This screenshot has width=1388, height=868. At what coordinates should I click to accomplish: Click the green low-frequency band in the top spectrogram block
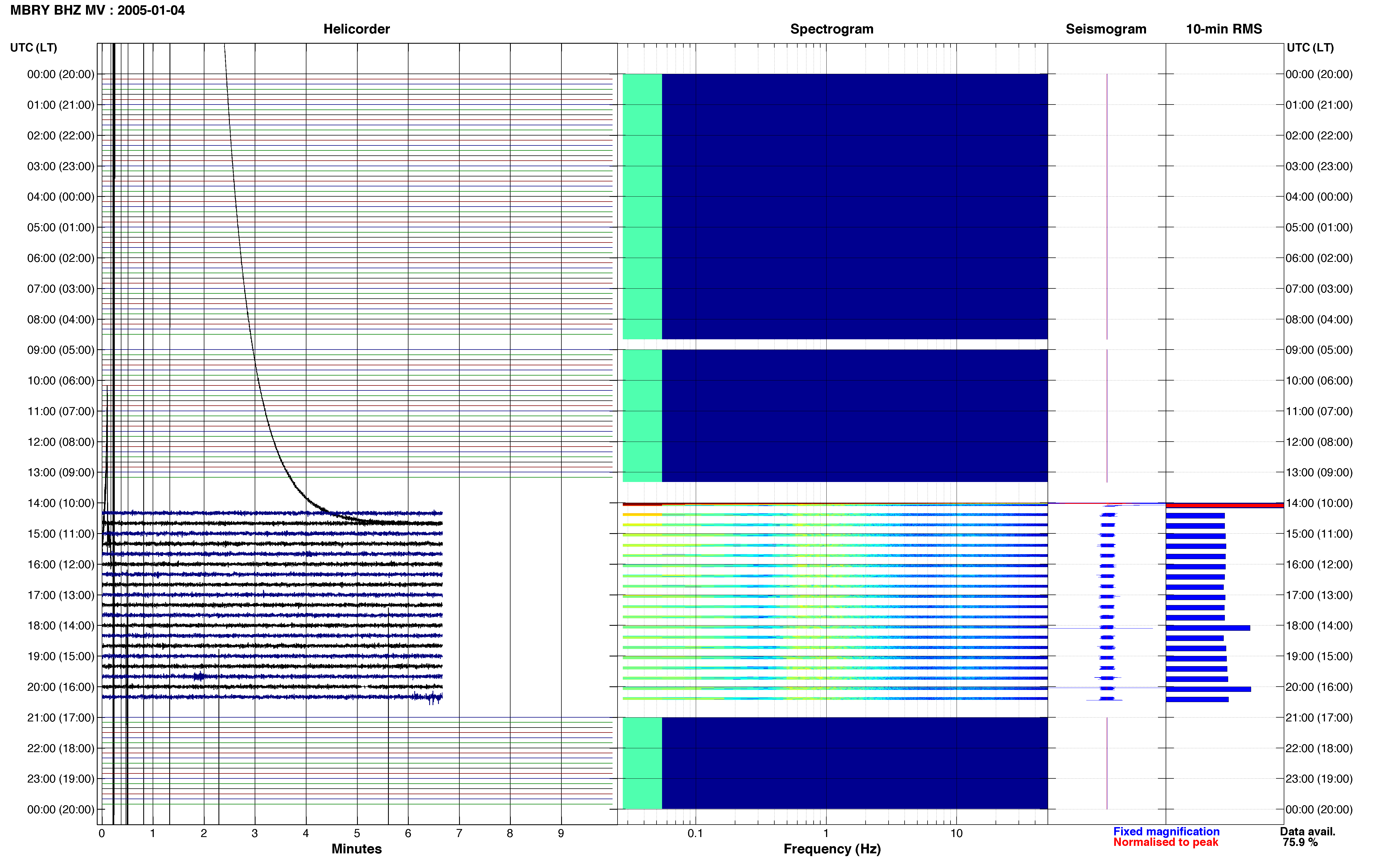click(642, 207)
